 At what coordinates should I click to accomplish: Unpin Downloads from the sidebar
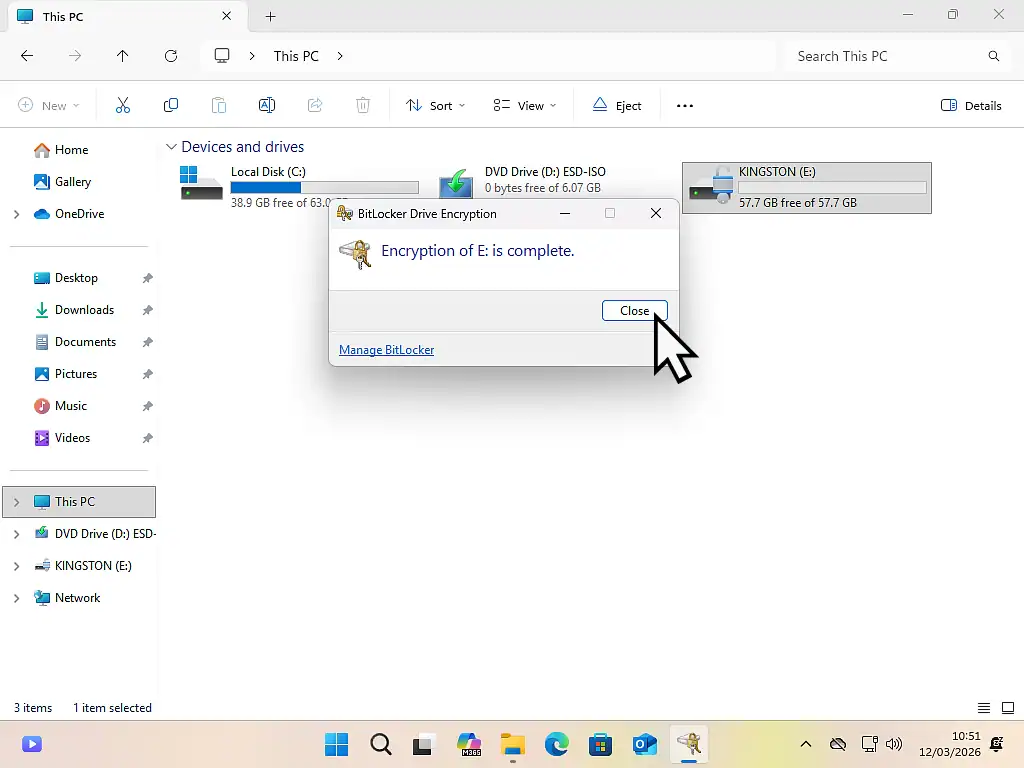pos(148,310)
